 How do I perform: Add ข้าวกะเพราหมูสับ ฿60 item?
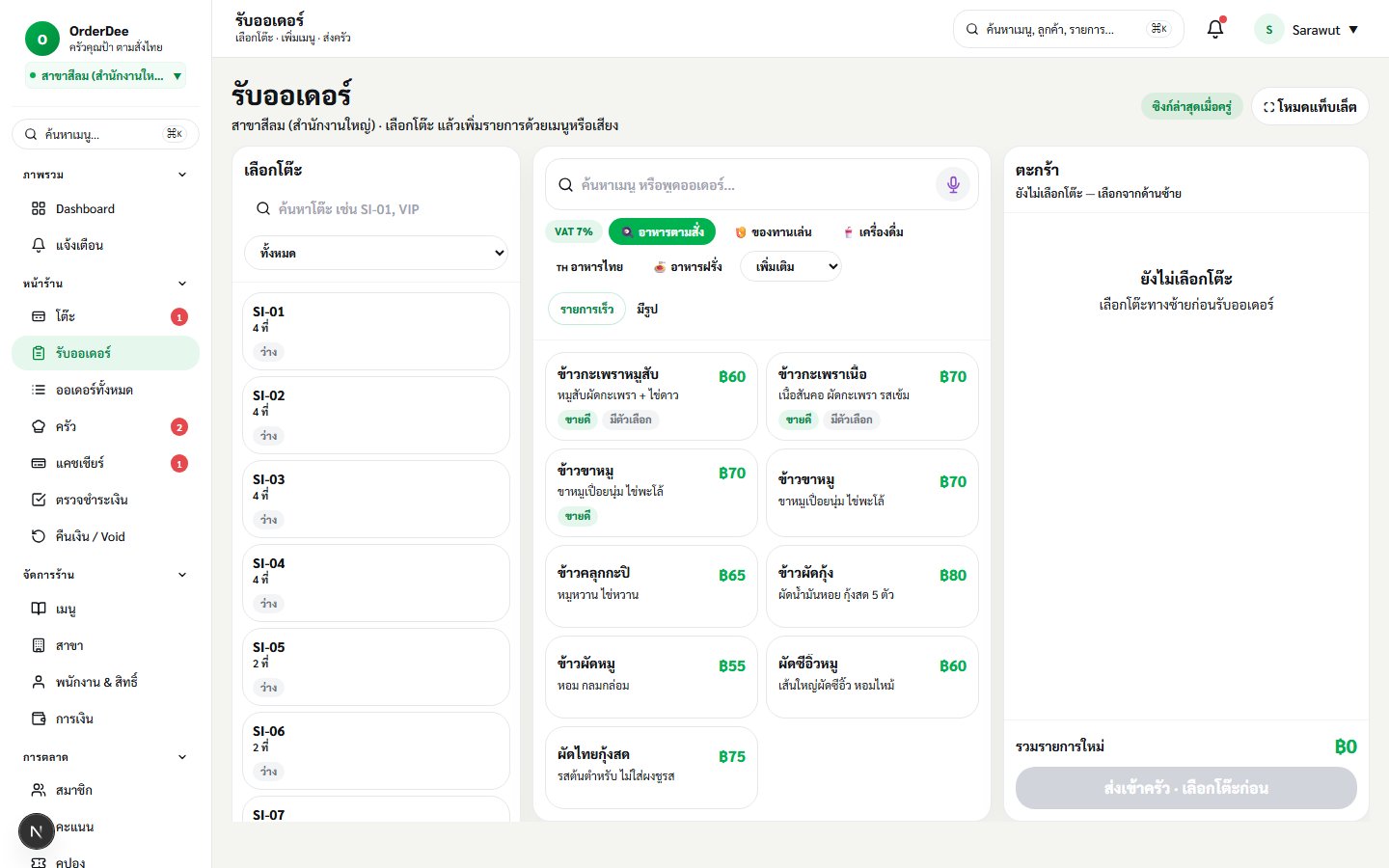[x=651, y=396]
